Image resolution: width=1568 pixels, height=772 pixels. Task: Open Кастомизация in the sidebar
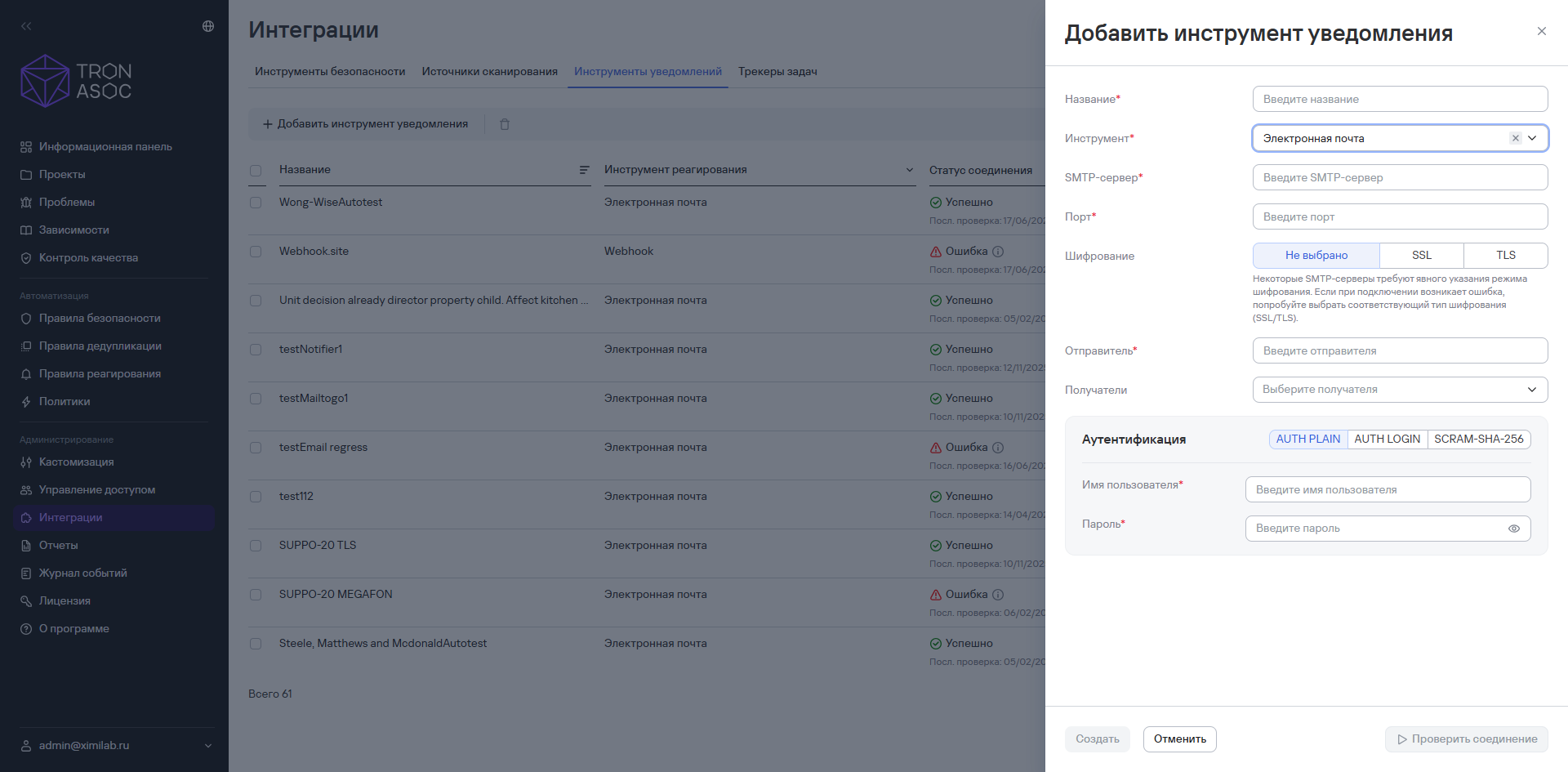(77, 462)
